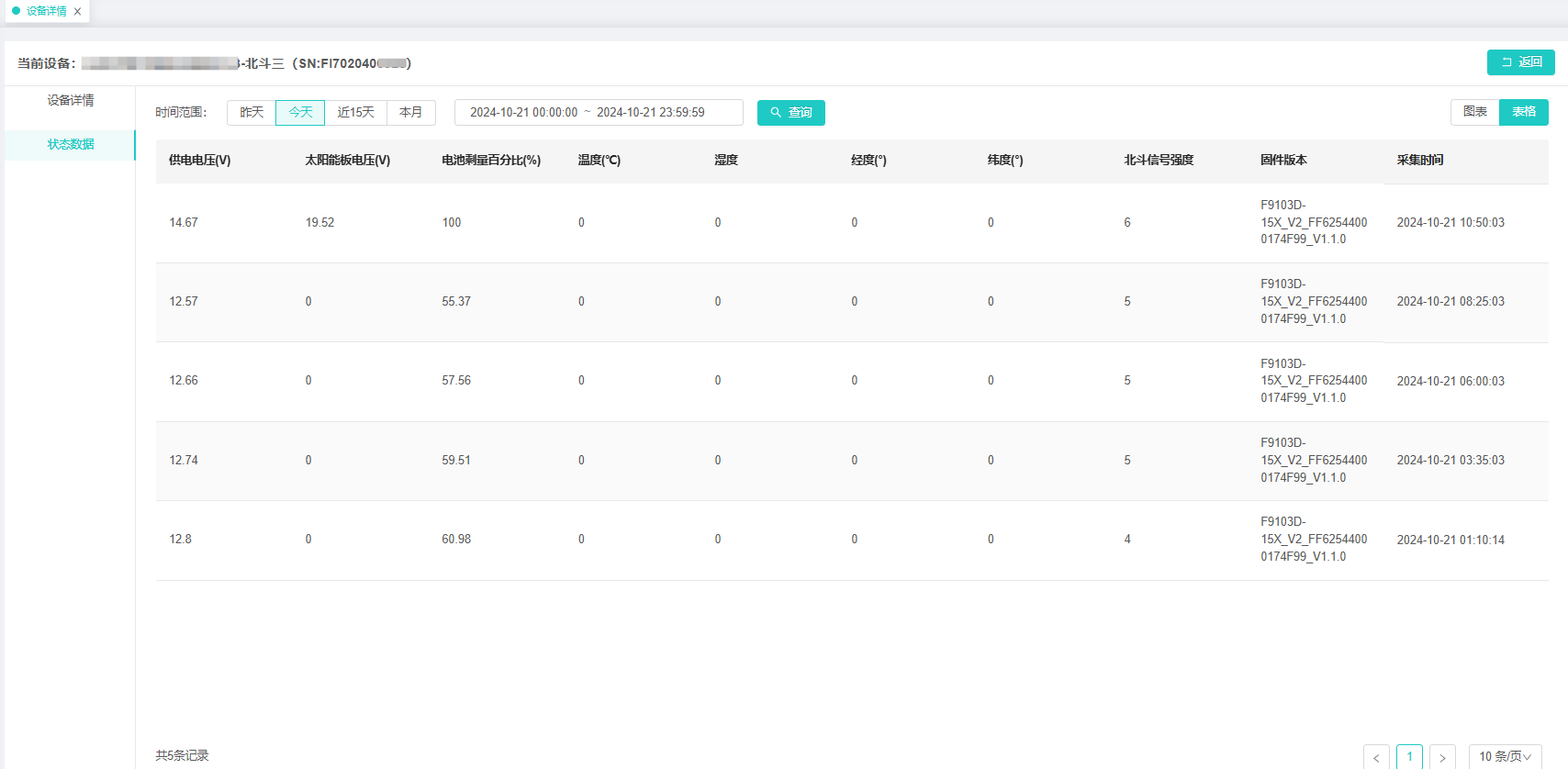The width and height of the screenshot is (1568, 769).
Task: Select page 1 in pagination
Action: tap(1409, 757)
